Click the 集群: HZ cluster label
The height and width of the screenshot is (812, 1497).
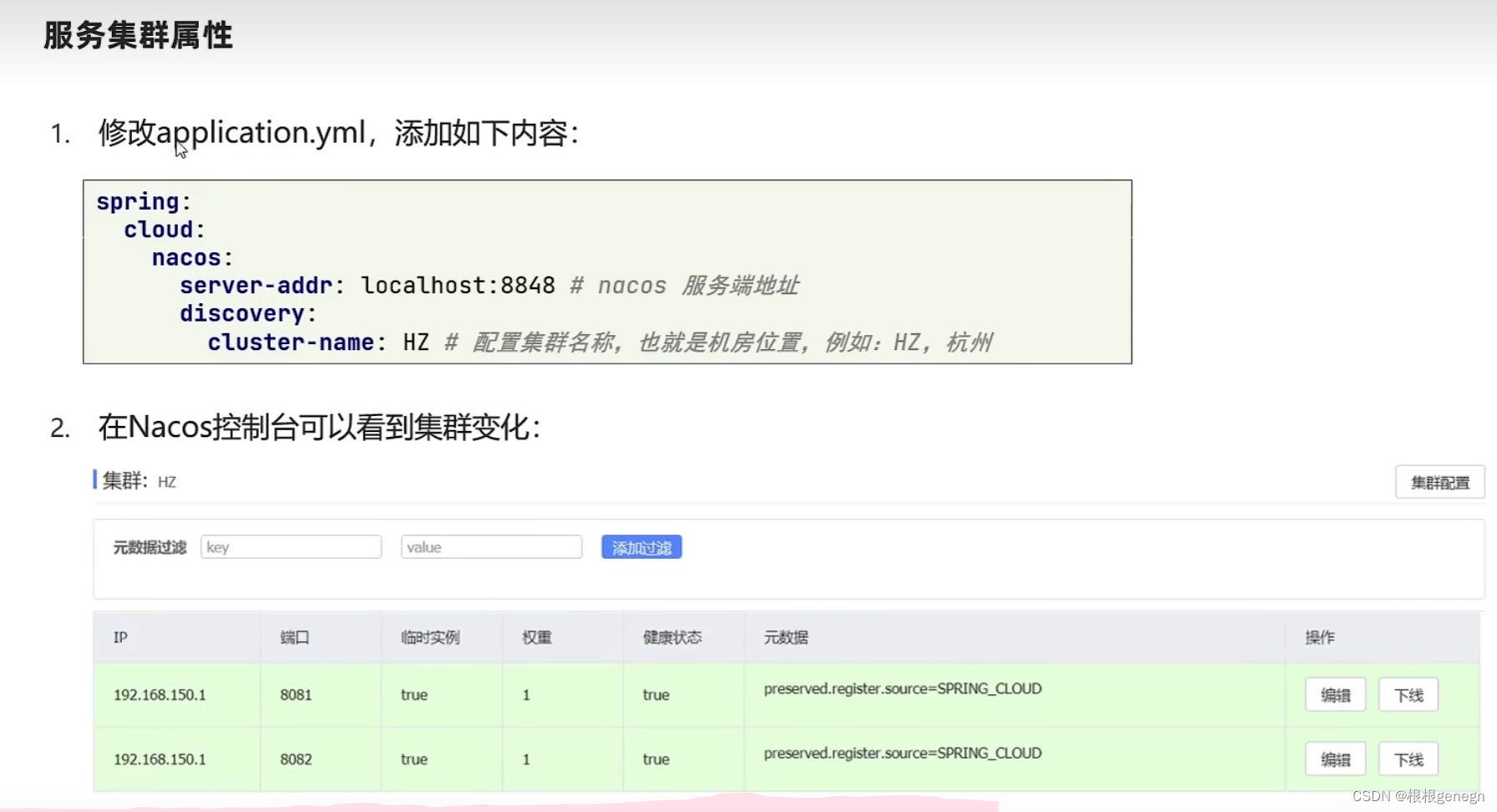pyautogui.click(x=134, y=481)
